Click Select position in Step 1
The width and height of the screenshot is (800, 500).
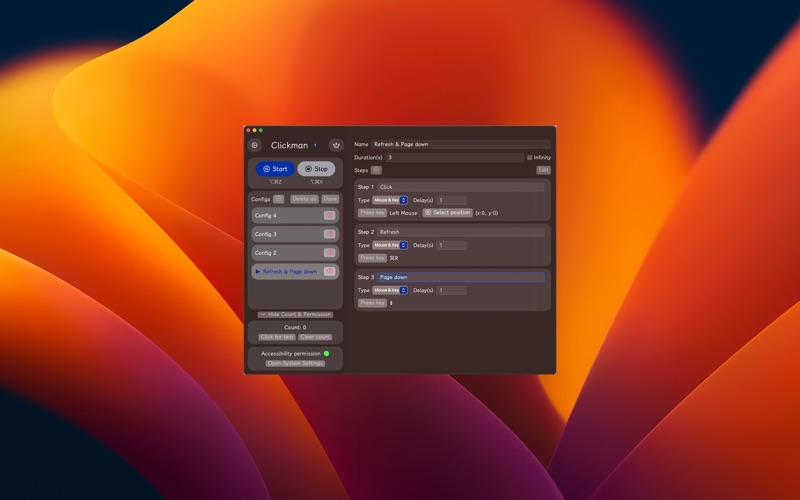point(447,213)
